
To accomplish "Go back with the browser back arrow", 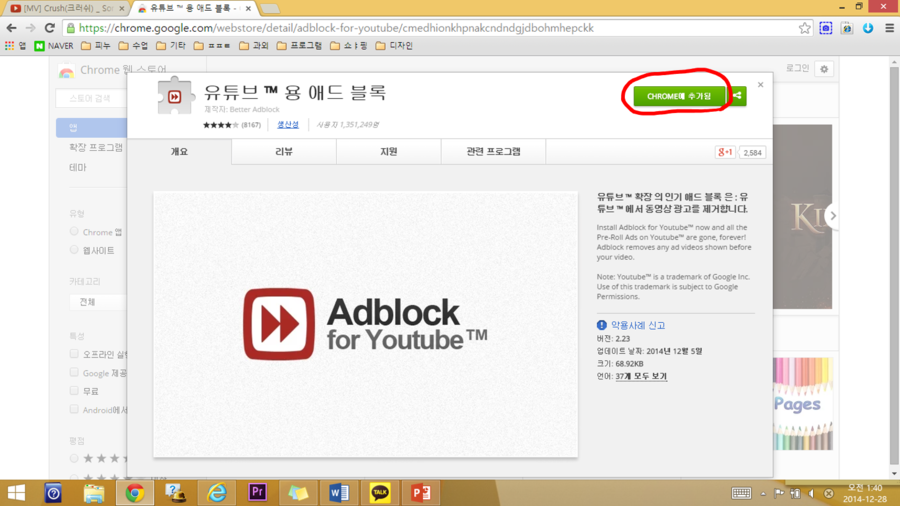I will [11, 28].
